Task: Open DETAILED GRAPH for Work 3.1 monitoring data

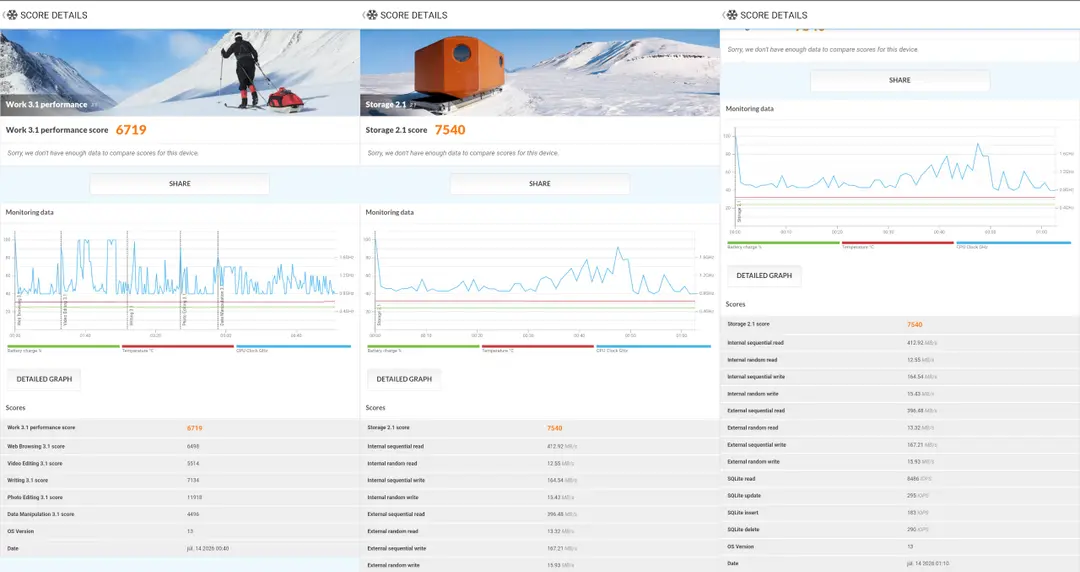Action: pos(44,379)
